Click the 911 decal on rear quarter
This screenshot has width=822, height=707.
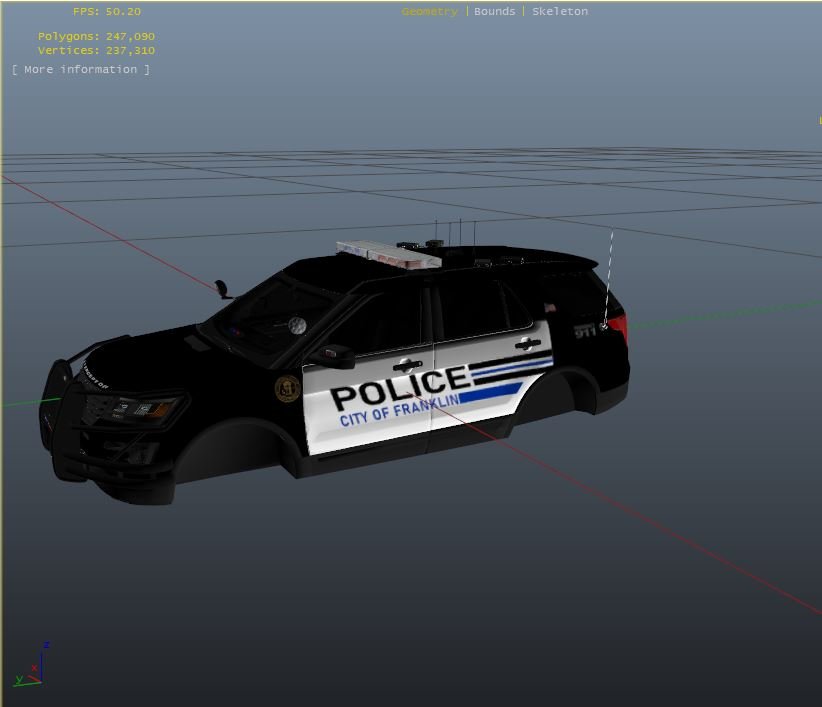tap(585, 330)
